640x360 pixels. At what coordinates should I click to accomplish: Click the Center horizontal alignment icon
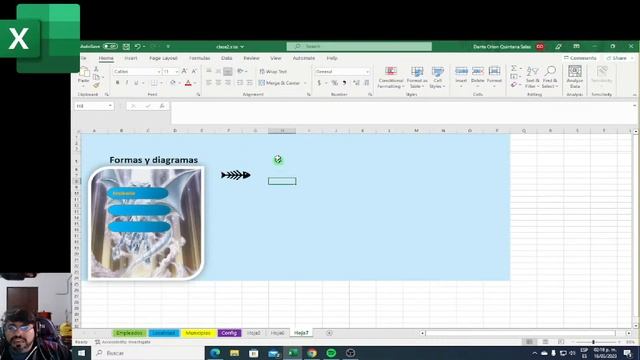pyautogui.click(x=218, y=83)
